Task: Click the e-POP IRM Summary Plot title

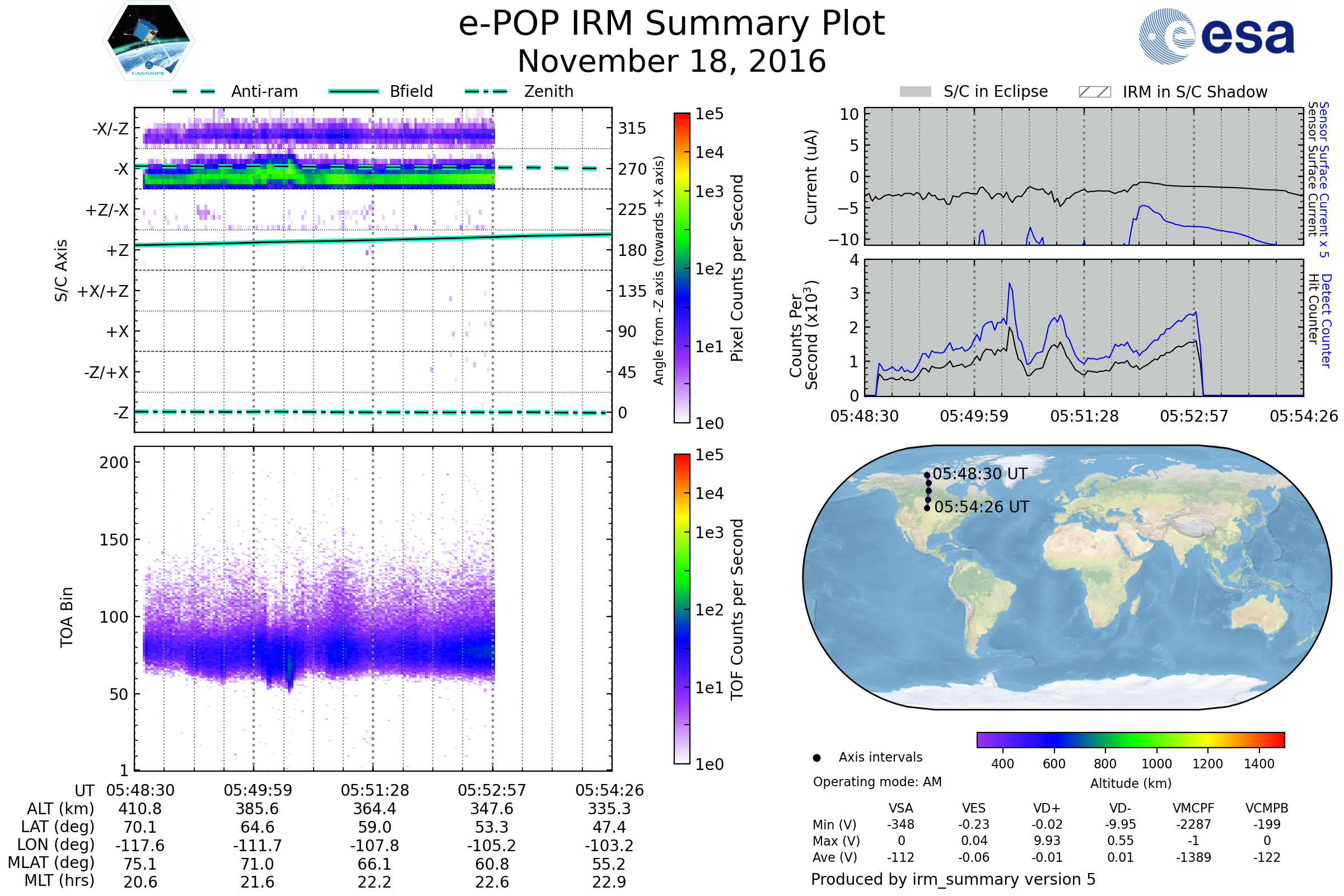Action: tap(671, 24)
